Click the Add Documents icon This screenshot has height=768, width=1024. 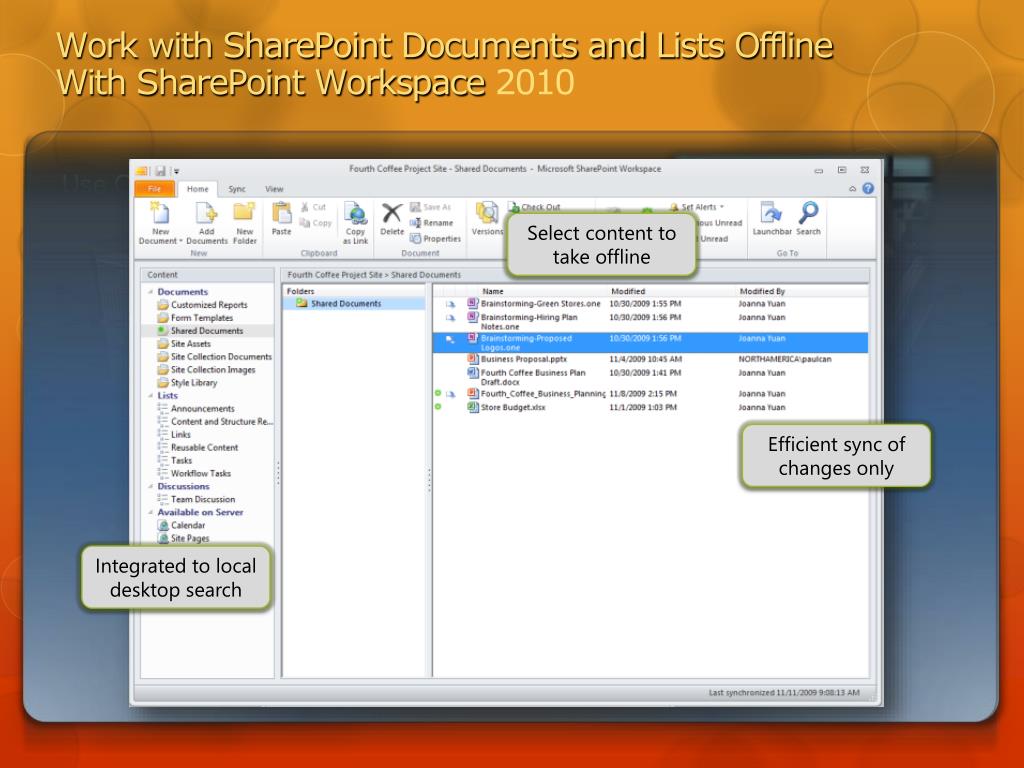coord(206,213)
